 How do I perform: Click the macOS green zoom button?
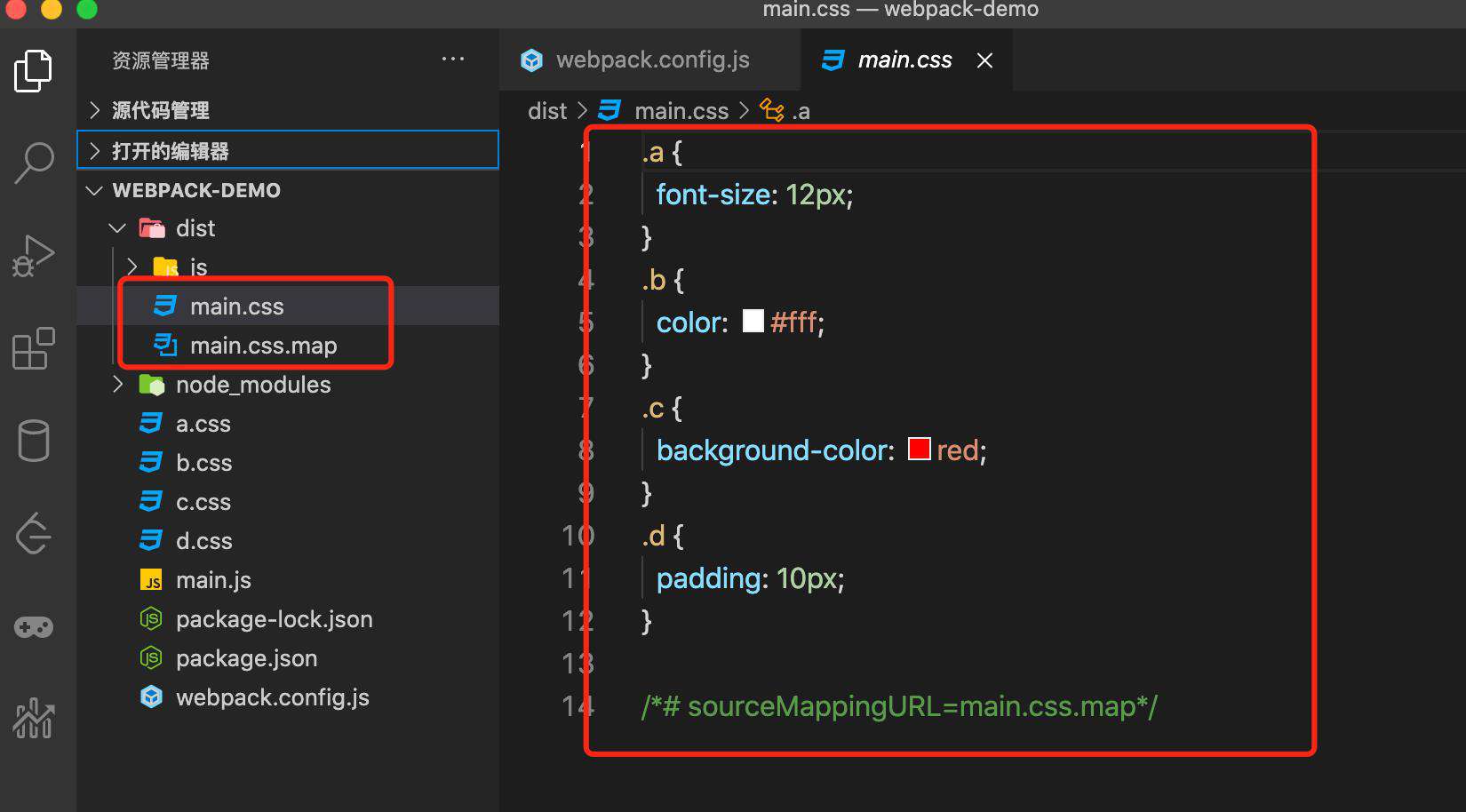87,10
